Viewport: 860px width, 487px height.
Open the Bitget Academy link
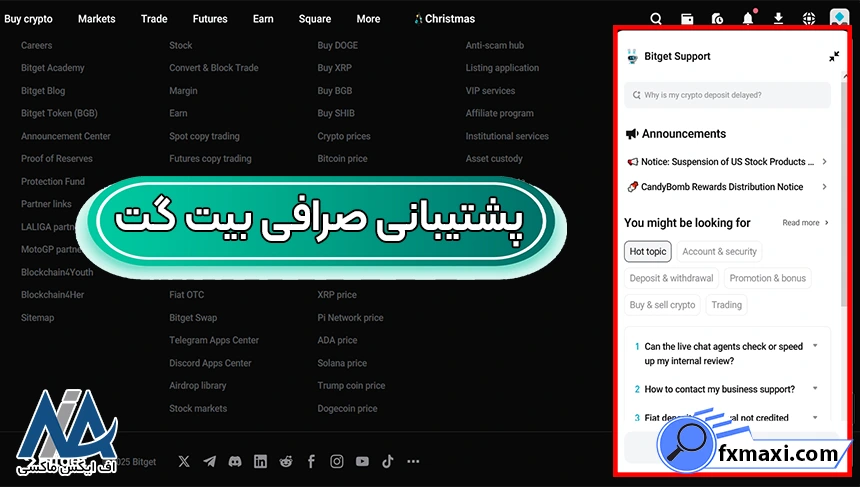coord(53,68)
